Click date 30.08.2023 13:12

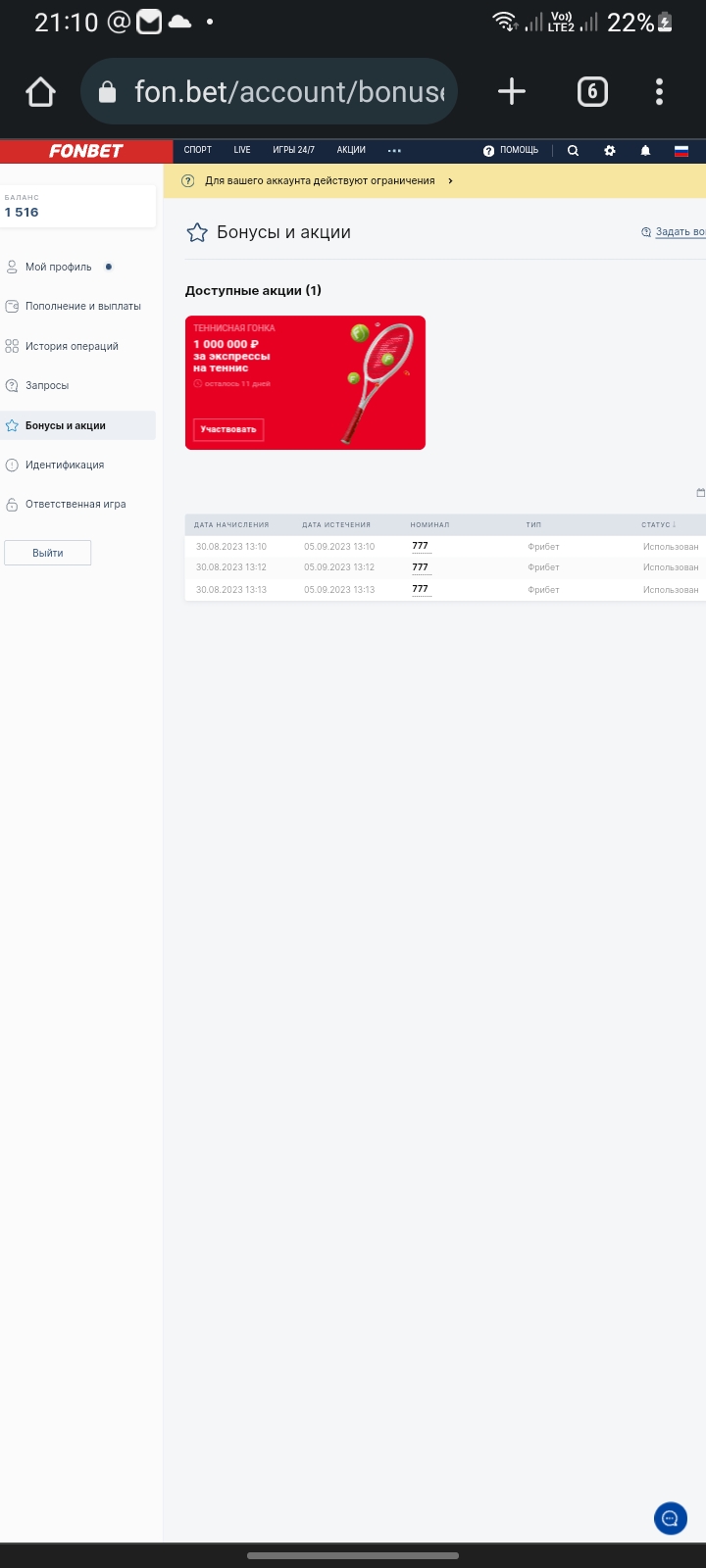coord(231,567)
